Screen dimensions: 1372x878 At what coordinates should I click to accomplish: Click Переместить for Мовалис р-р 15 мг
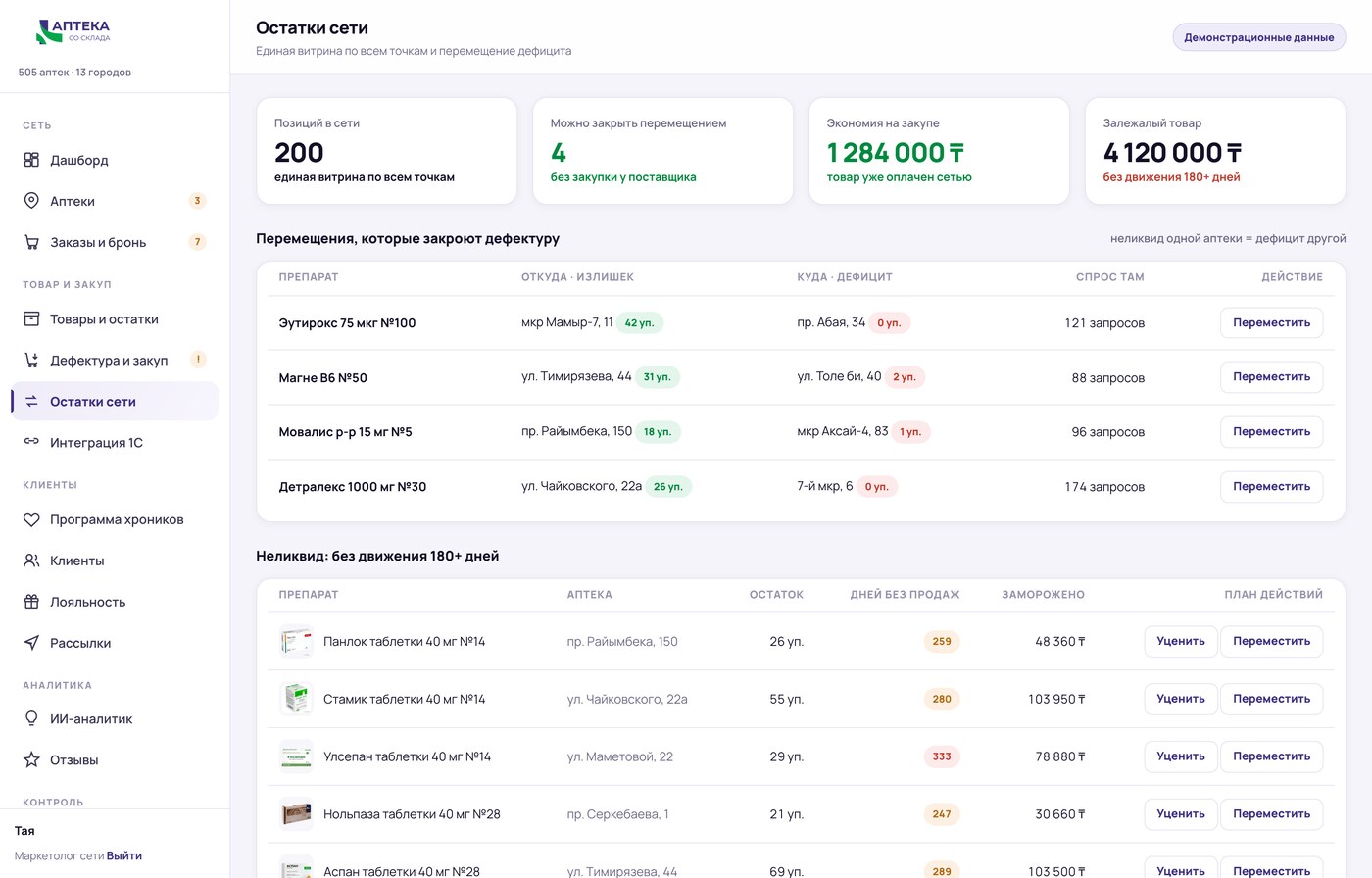pyautogui.click(x=1271, y=432)
